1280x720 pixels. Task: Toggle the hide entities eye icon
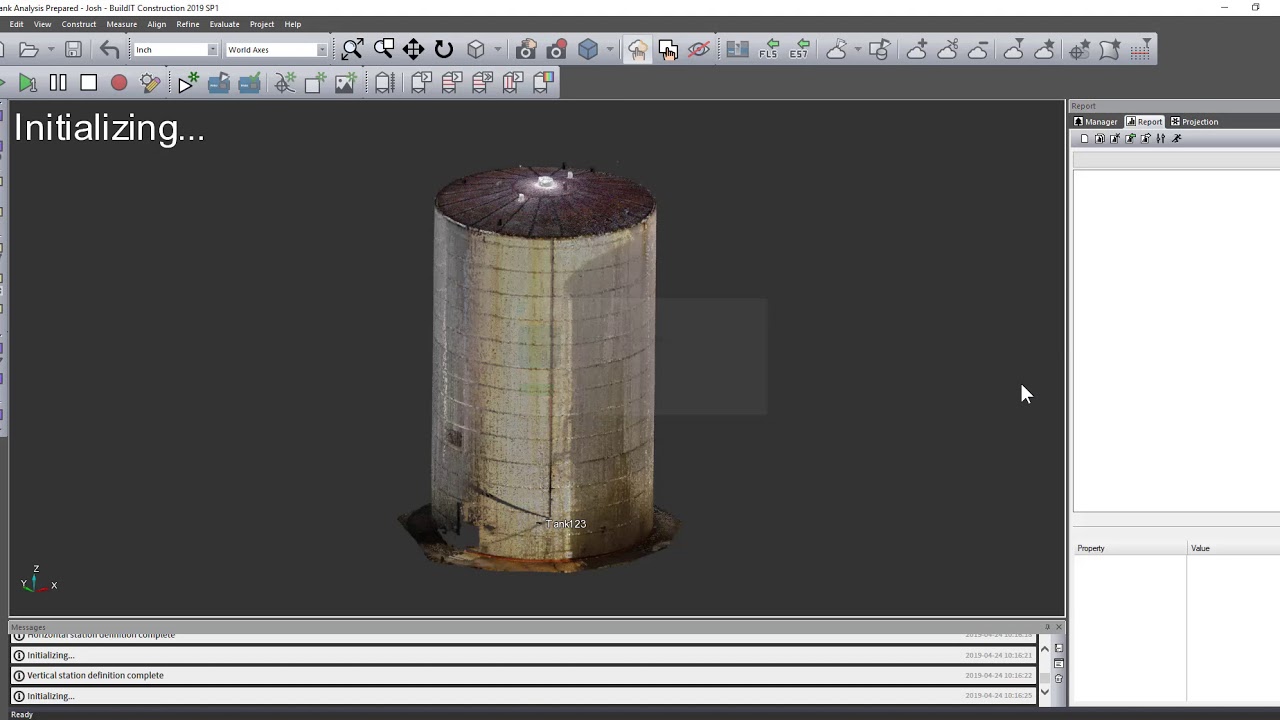coord(699,49)
